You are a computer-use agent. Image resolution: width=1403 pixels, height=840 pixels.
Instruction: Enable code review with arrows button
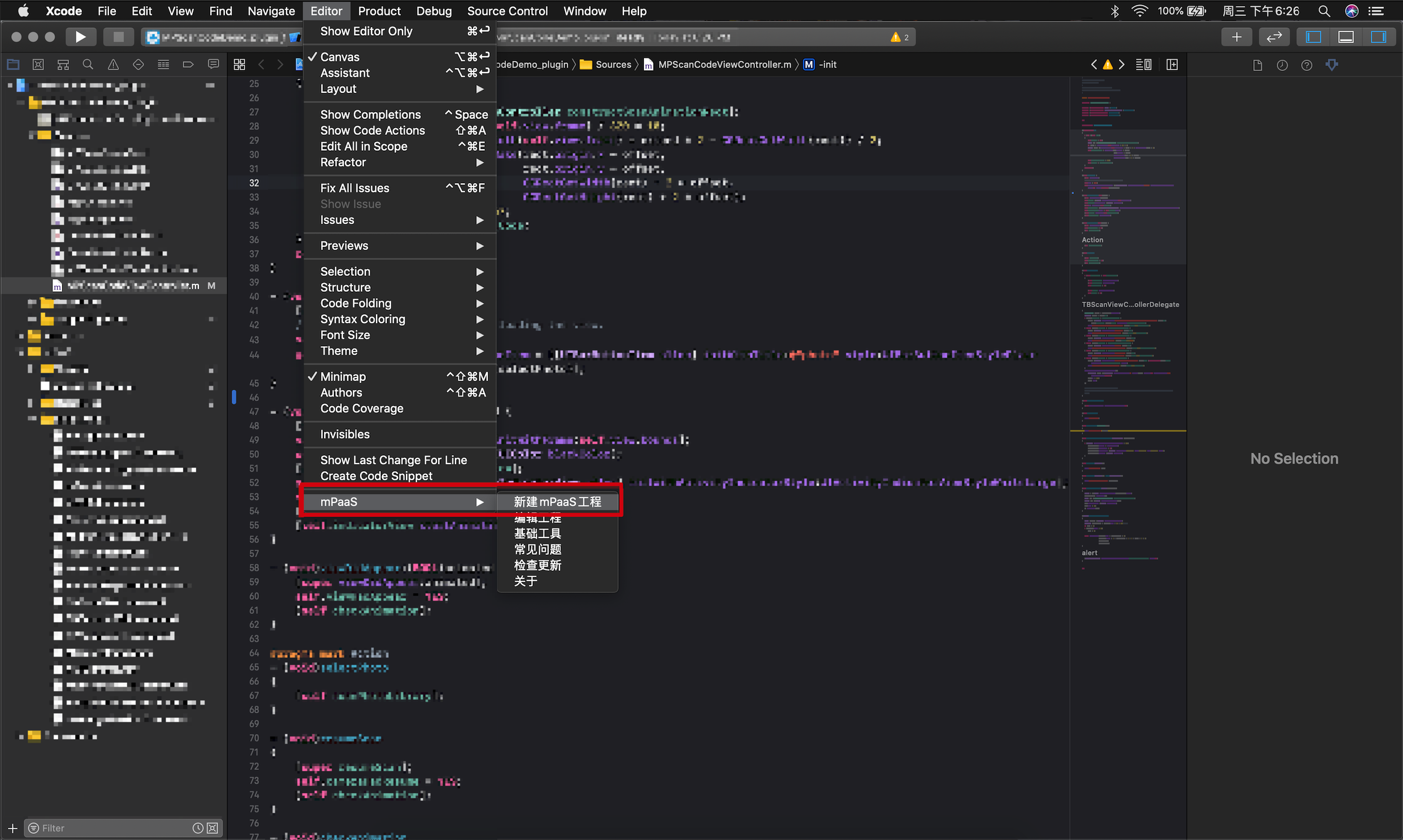tap(1274, 37)
